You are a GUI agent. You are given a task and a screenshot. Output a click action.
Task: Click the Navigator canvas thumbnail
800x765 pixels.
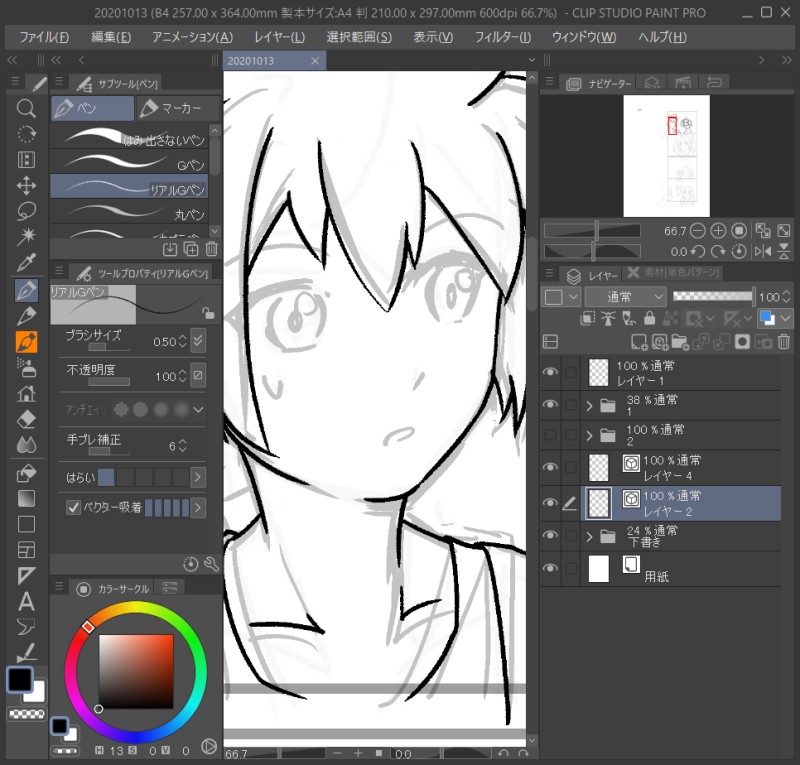[x=666, y=156]
